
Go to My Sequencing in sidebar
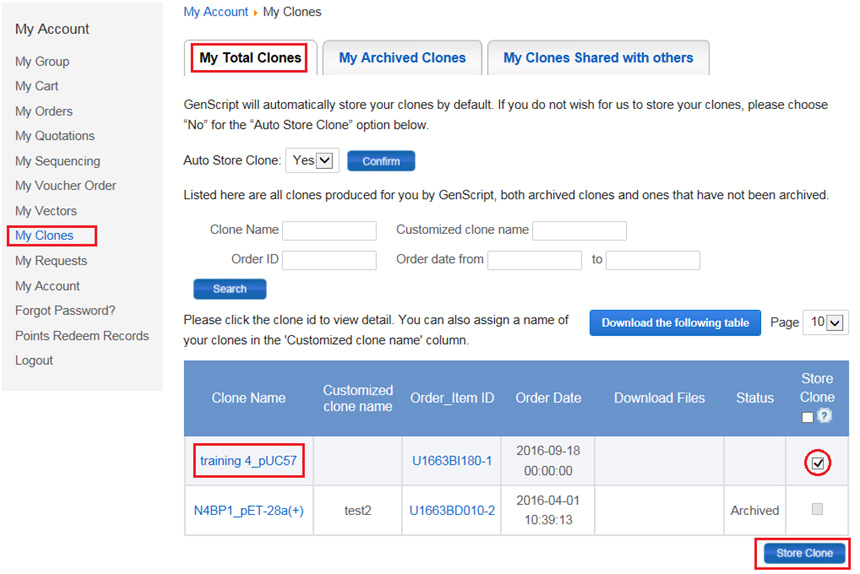[x=57, y=161]
